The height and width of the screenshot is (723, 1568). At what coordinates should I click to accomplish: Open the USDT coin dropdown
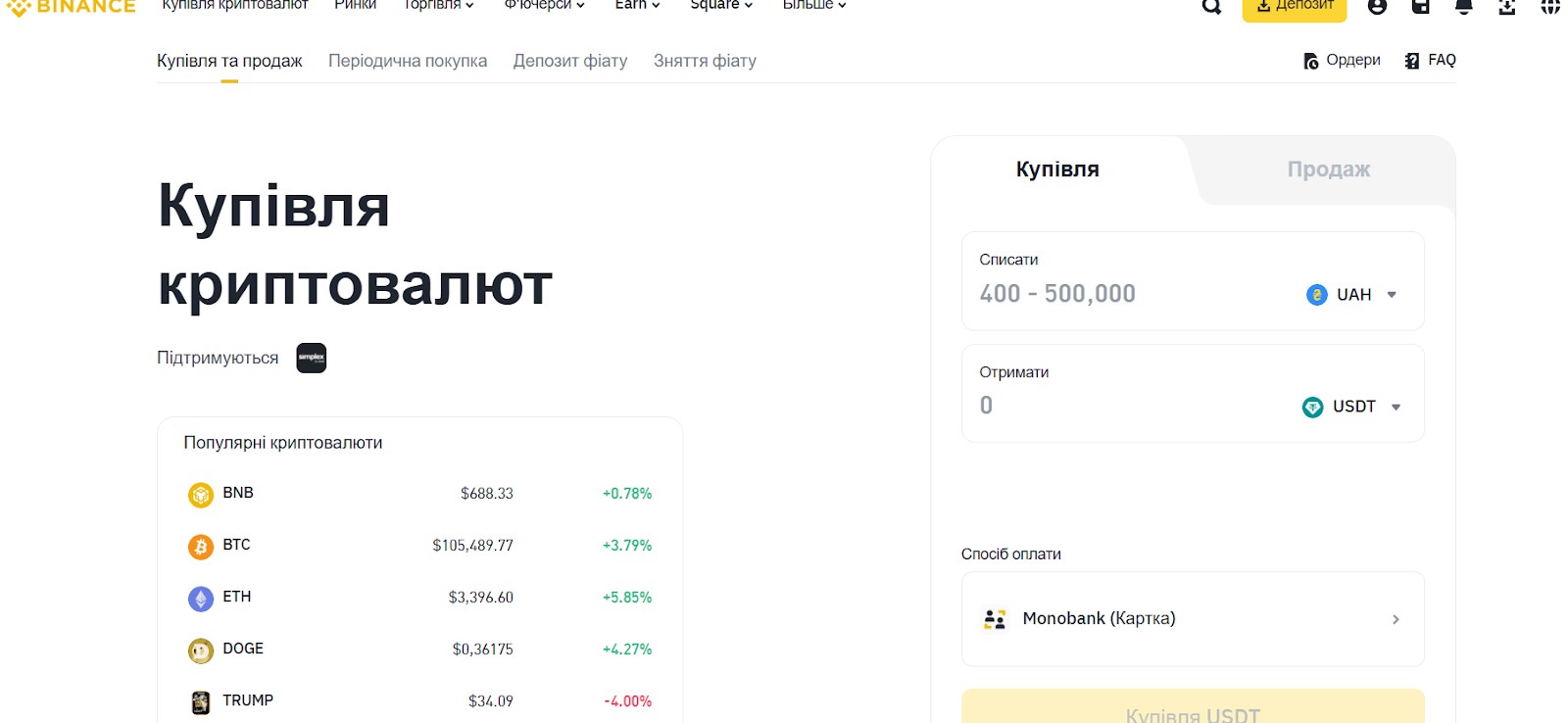[x=1351, y=407]
